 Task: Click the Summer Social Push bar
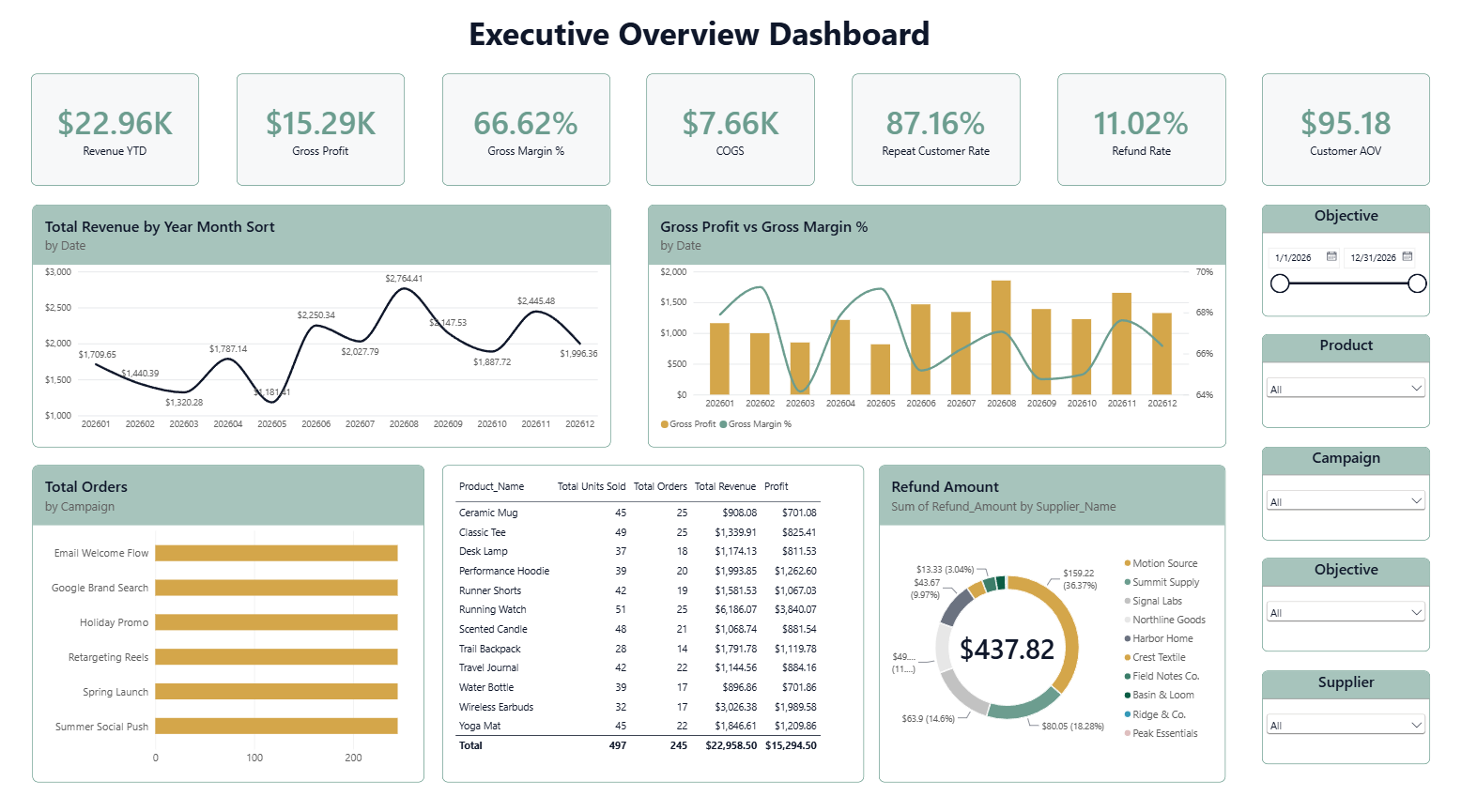277,727
